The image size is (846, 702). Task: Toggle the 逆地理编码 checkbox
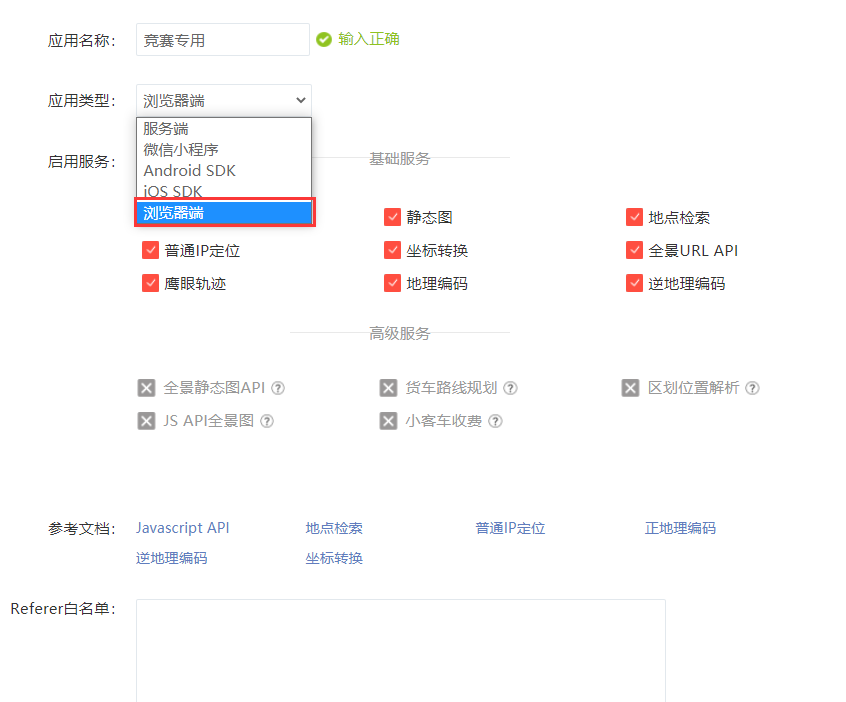(x=634, y=283)
